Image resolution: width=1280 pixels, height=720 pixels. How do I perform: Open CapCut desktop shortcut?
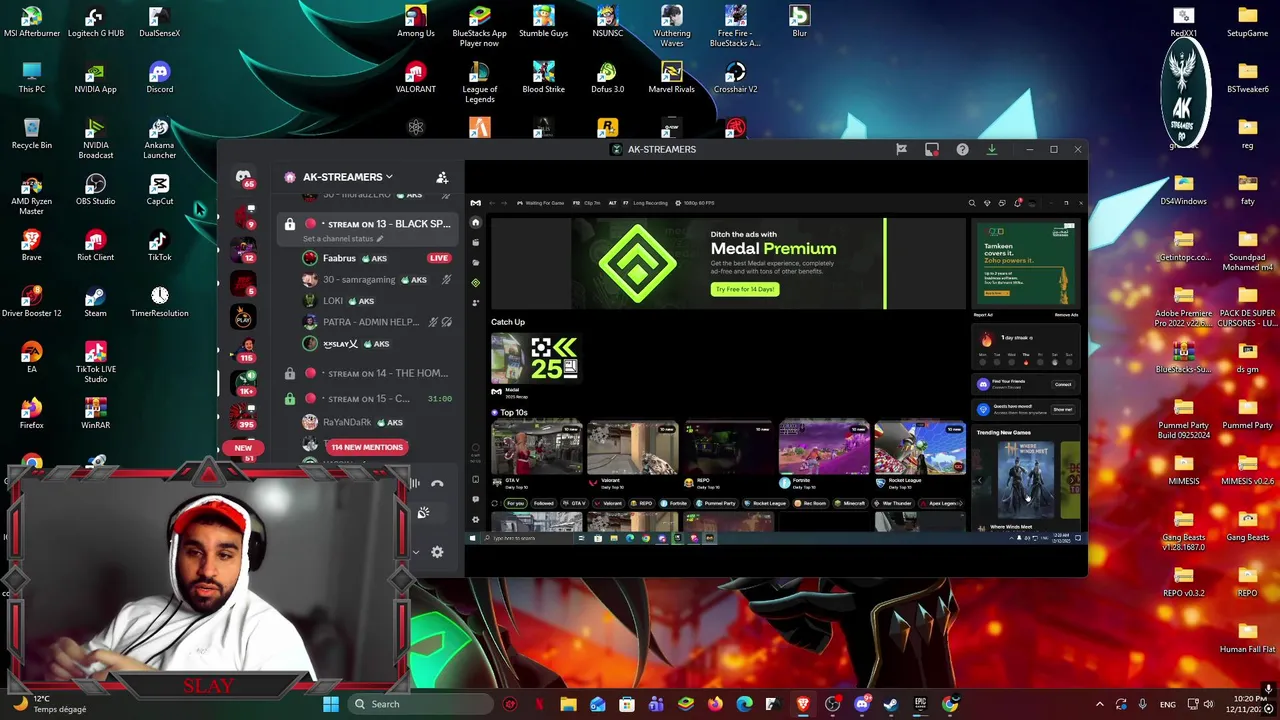(x=159, y=190)
